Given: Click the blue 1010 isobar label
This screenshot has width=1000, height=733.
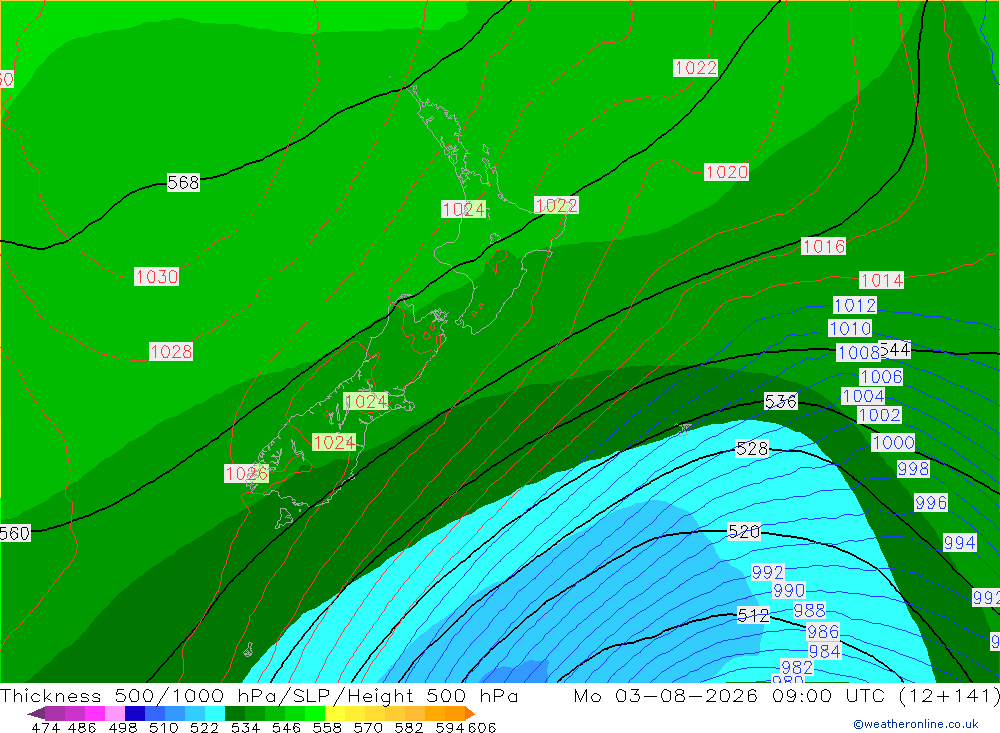Looking at the screenshot, I should tap(849, 329).
